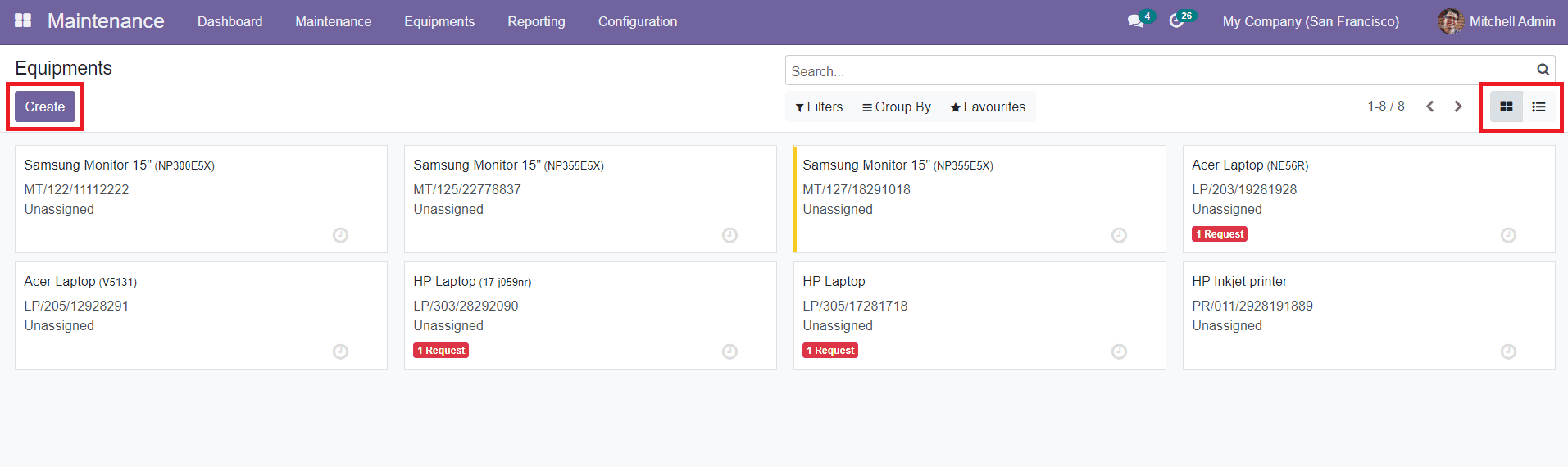This screenshot has width=1568, height=467.
Task: Open the Equipments menu
Action: pyautogui.click(x=439, y=21)
